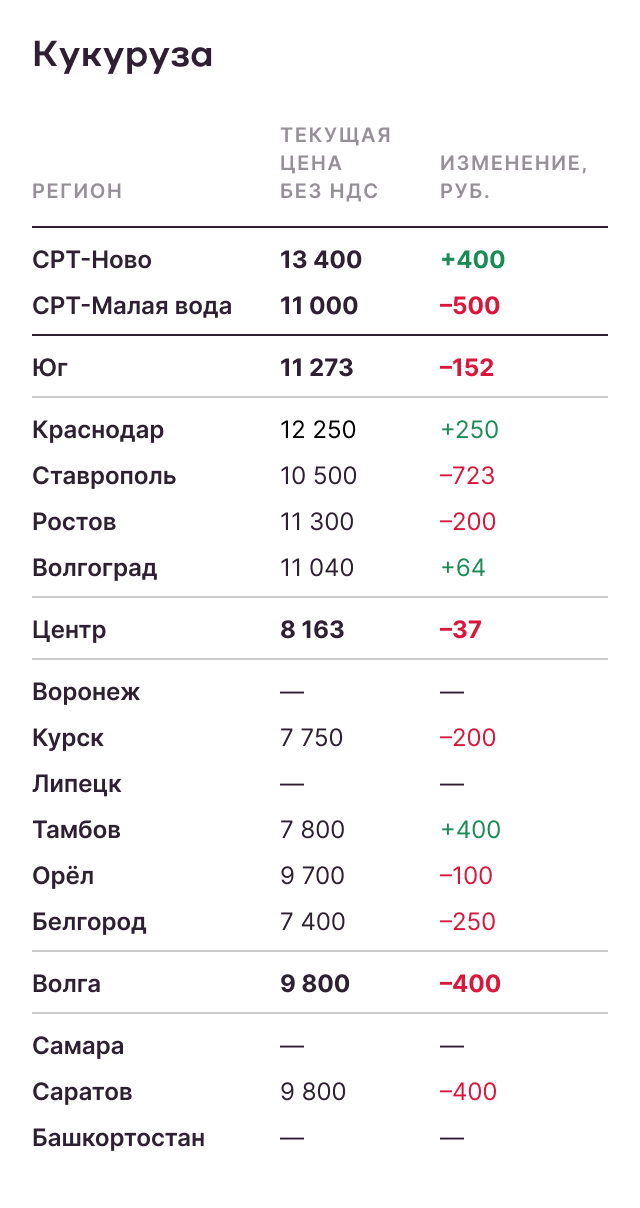The width and height of the screenshot is (640, 1208).
Task: Click the Волгоград region name
Action: point(95,568)
